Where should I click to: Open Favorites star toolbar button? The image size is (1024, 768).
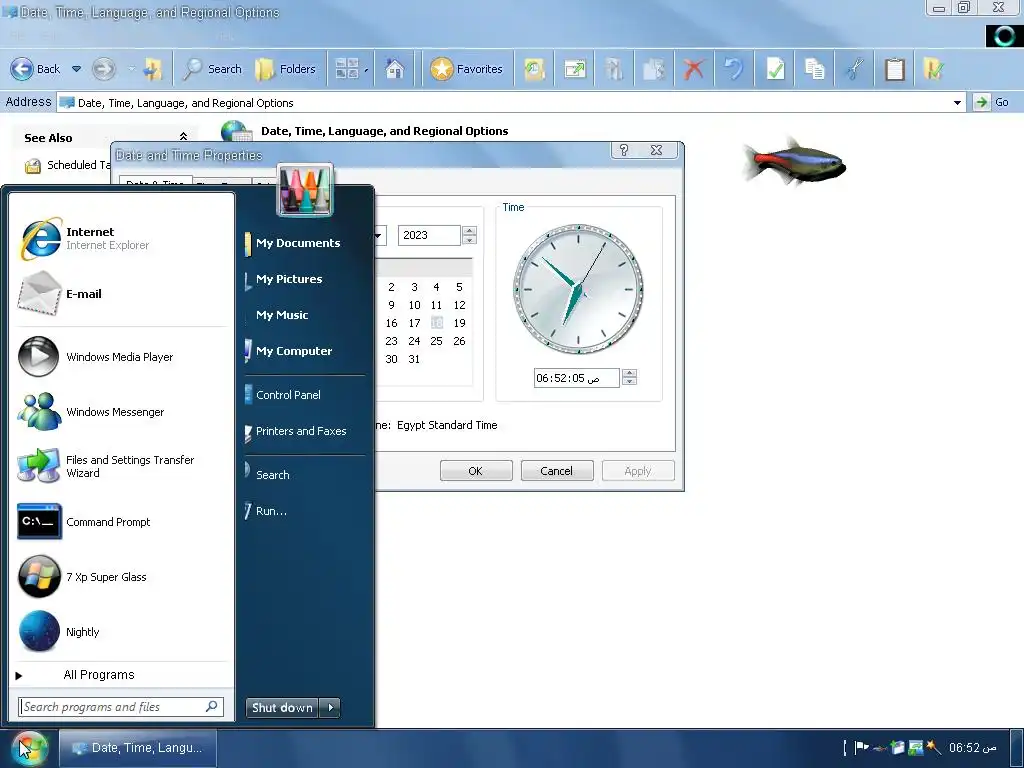[466, 69]
